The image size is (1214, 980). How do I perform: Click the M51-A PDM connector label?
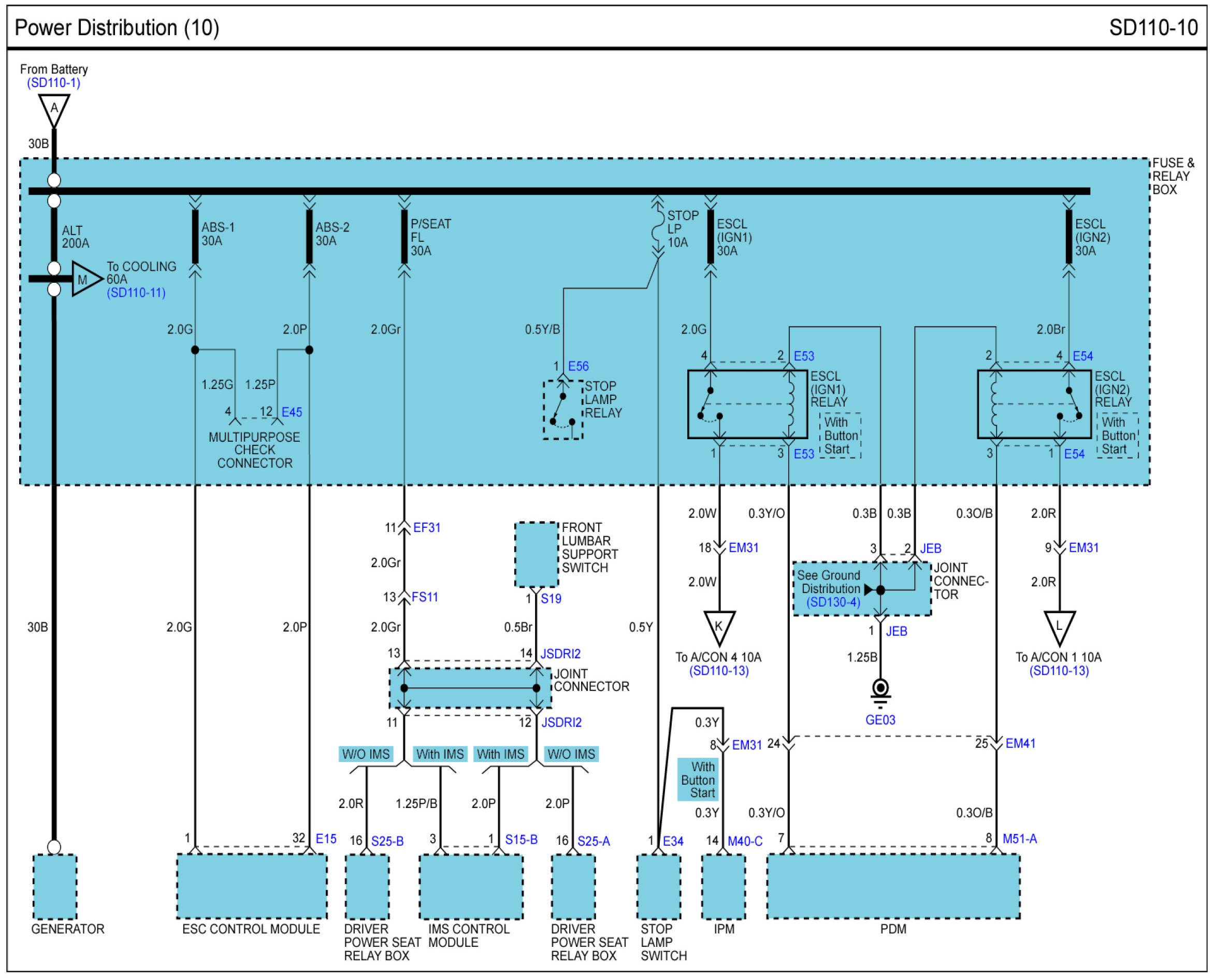click(1019, 839)
